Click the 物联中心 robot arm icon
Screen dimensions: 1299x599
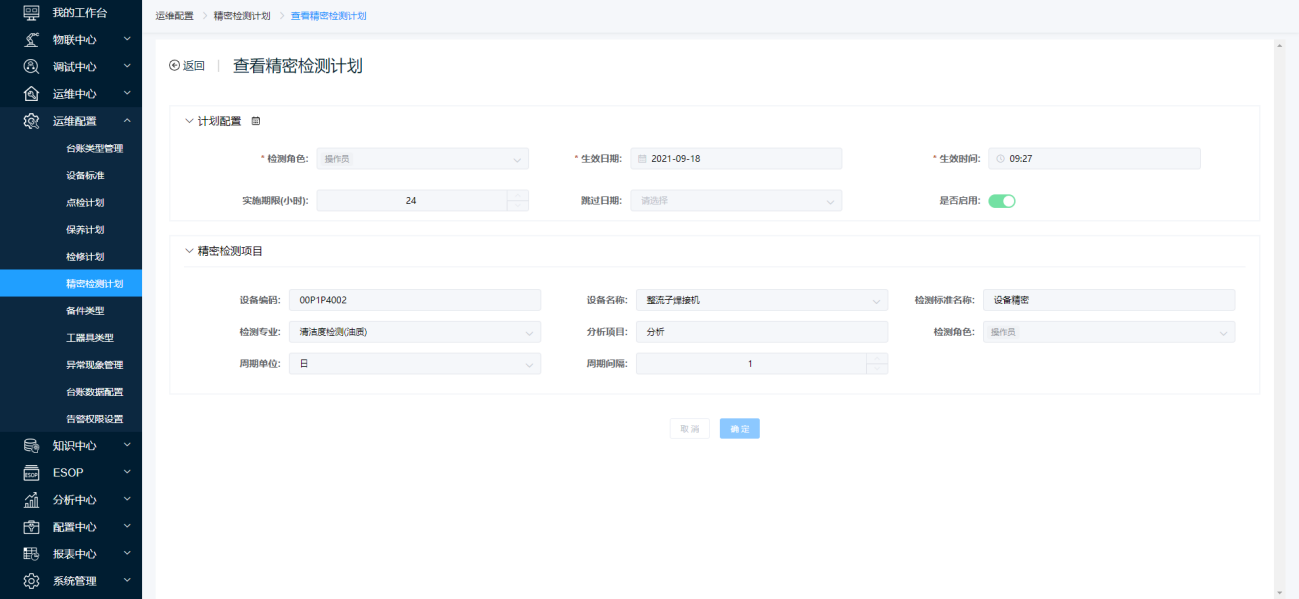[31, 39]
